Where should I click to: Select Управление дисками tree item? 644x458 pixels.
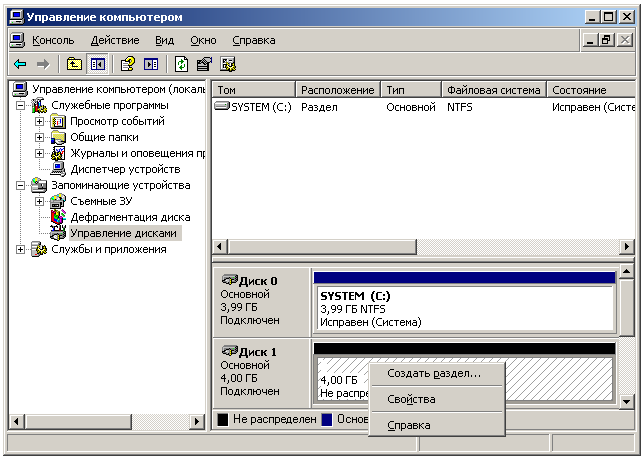coord(123,233)
